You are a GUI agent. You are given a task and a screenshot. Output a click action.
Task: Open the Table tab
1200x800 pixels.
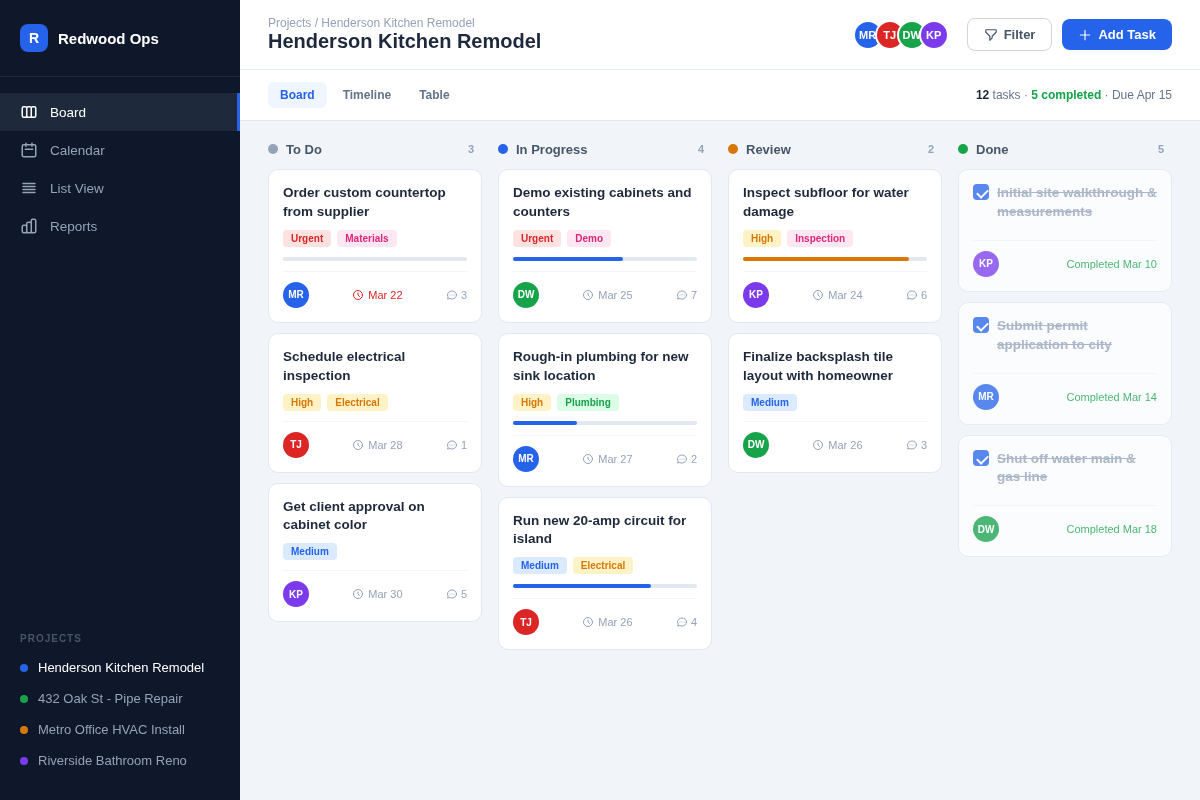pyautogui.click(x=434, y=94)
